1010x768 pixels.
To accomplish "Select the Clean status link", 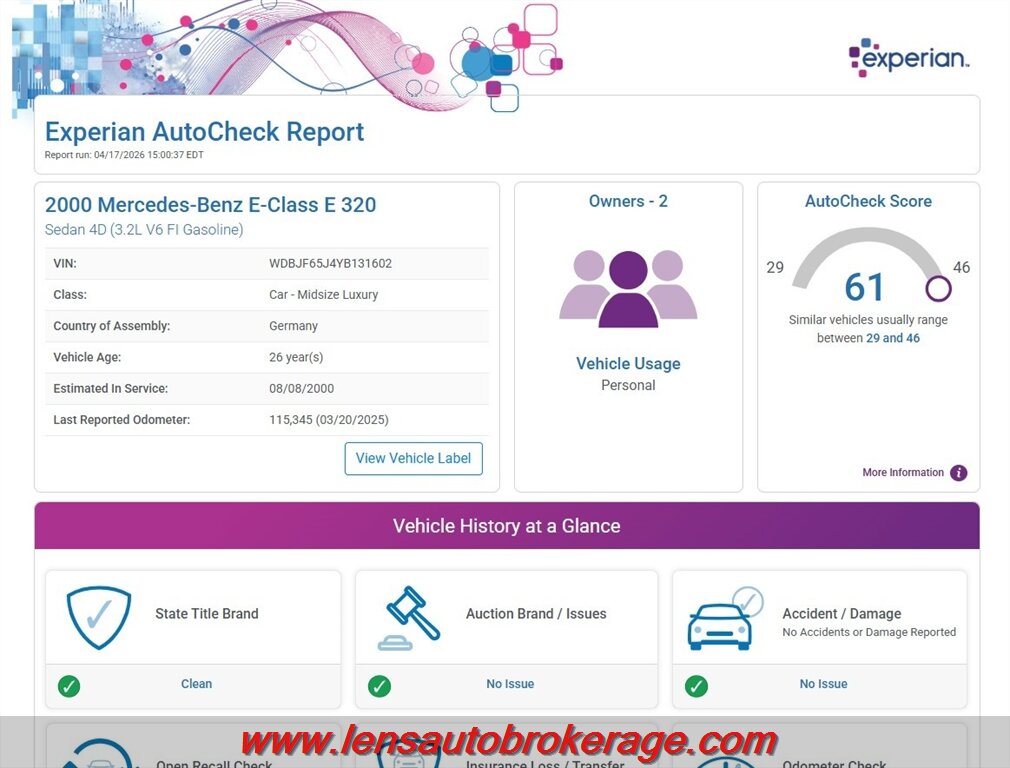I will click(196, 684).
